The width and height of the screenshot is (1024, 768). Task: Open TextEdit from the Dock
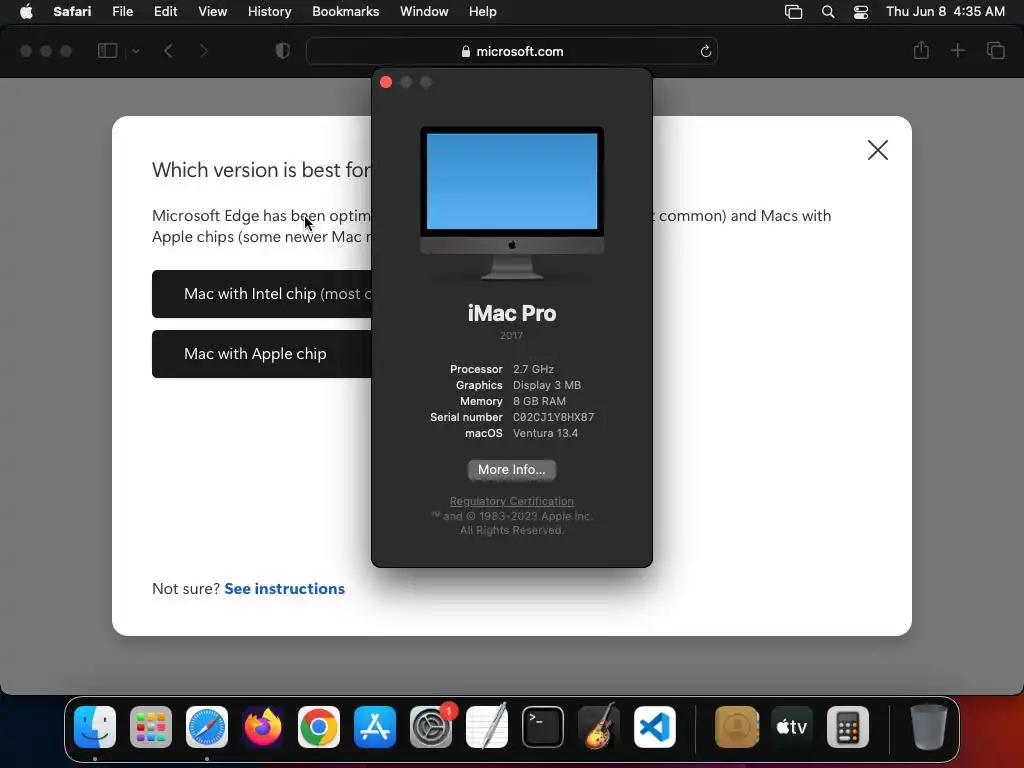click(487, 727)
